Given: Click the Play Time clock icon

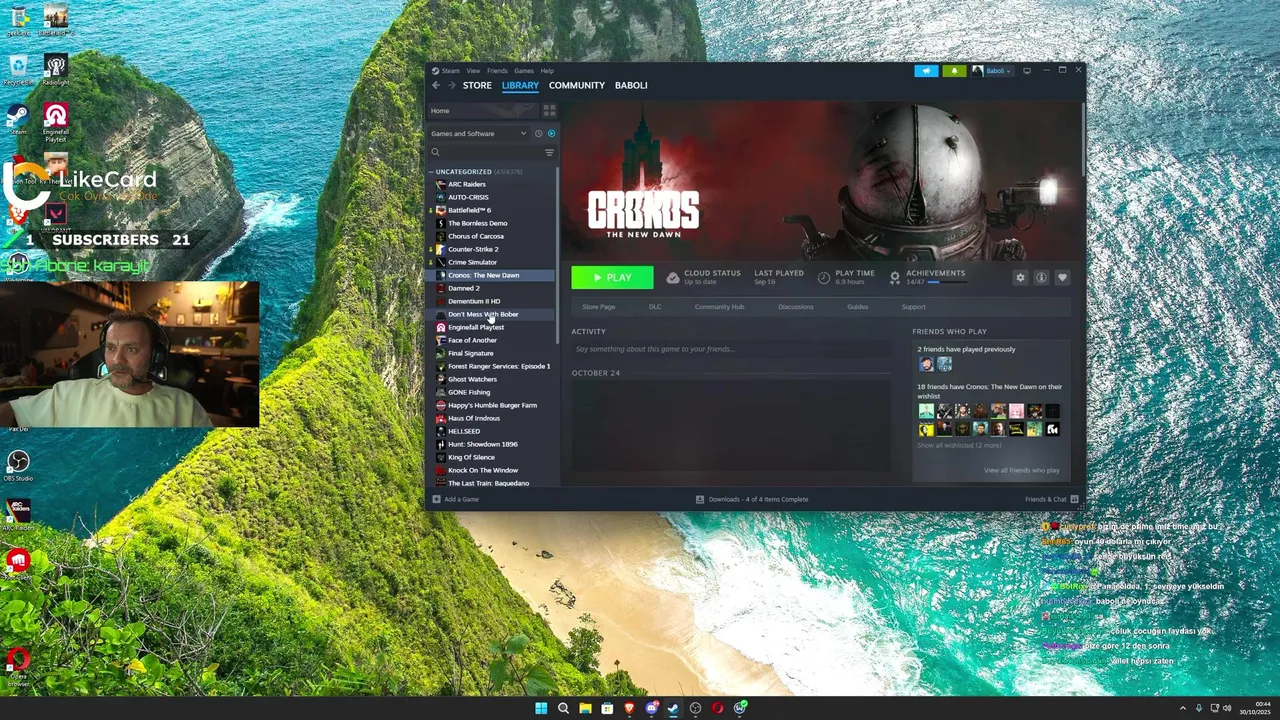Looking at the screenshot, I should click(824, 277).
